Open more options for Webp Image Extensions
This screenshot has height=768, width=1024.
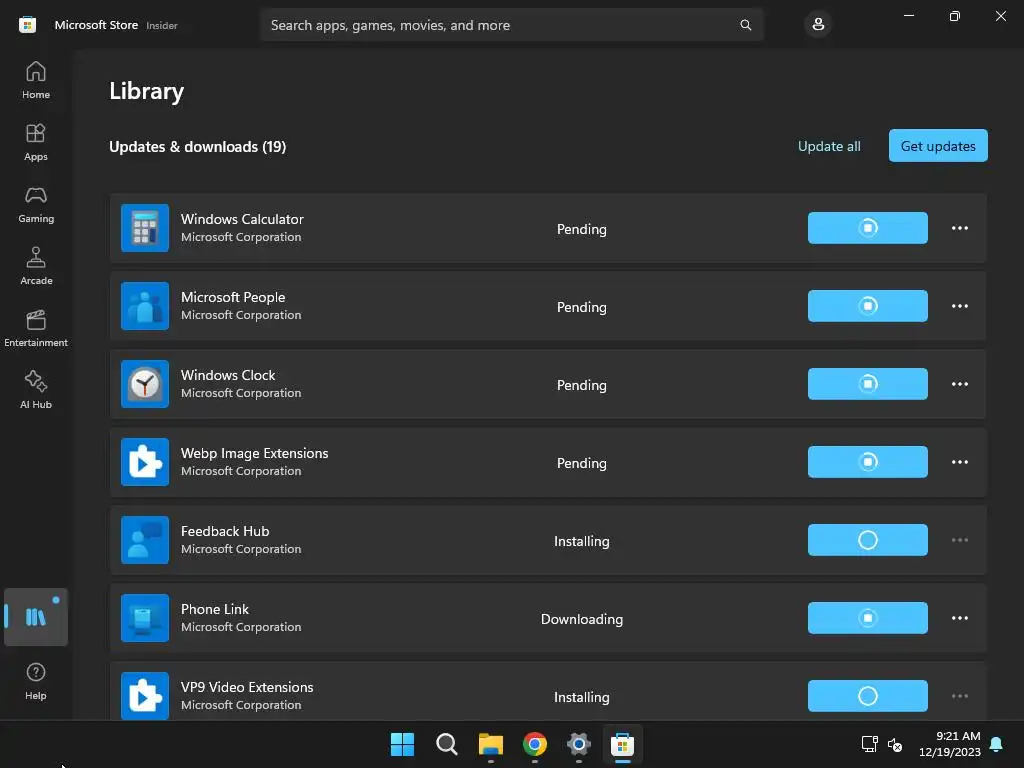pyautogui.click(x=959, y=462)
